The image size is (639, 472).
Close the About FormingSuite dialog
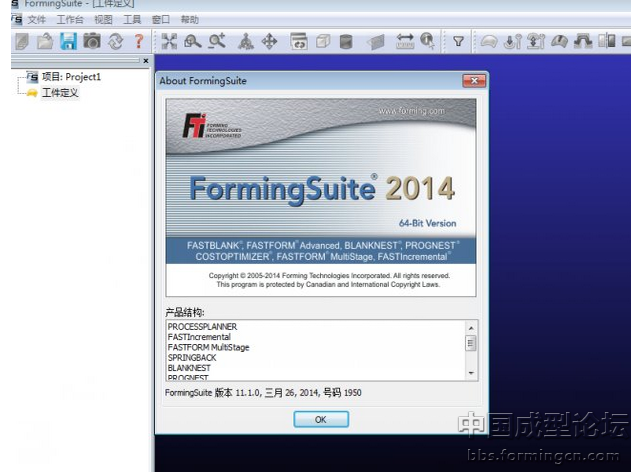coord(473,80)
